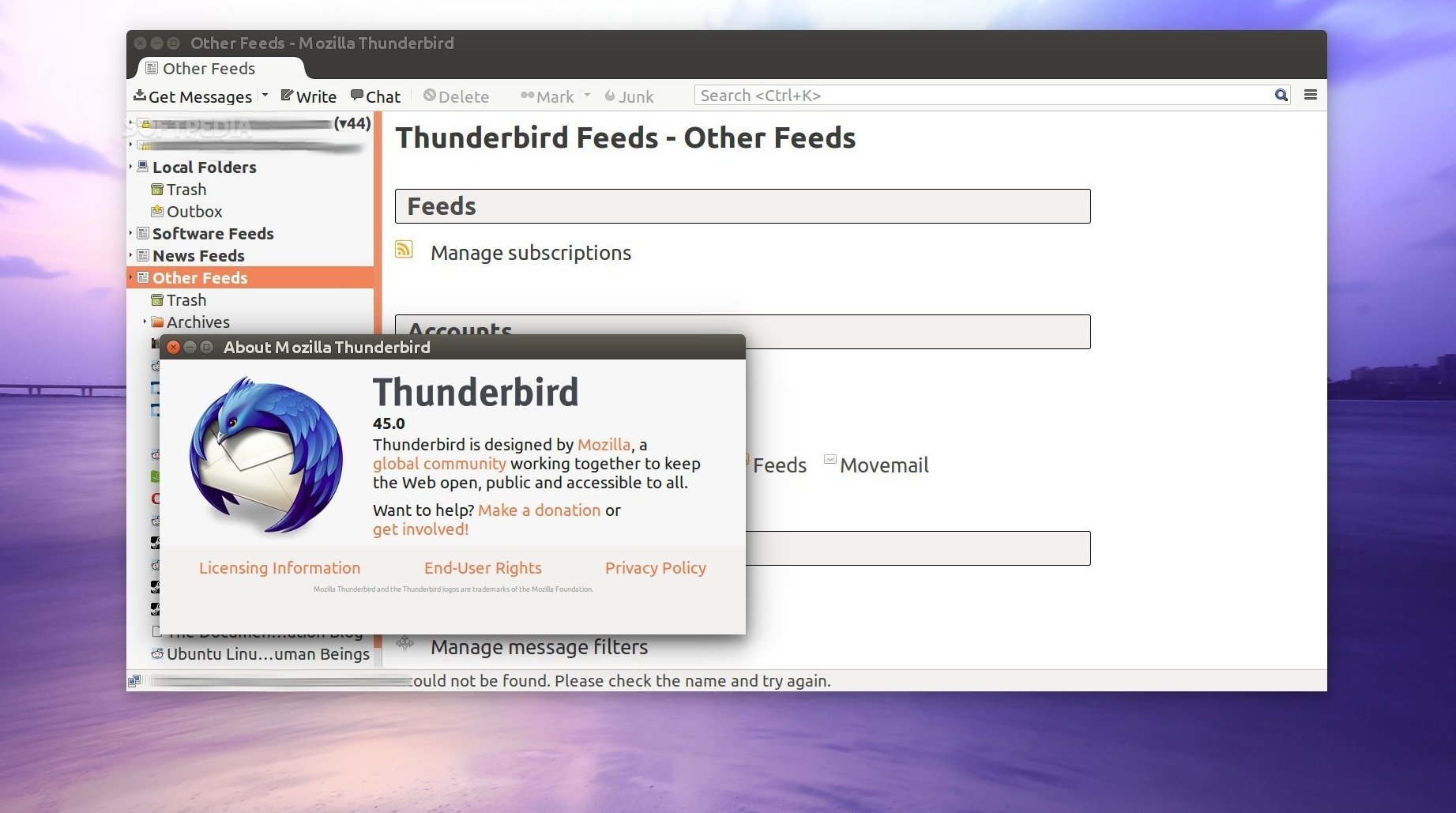Expand the Software Feeds folder tree

point(131,233)
